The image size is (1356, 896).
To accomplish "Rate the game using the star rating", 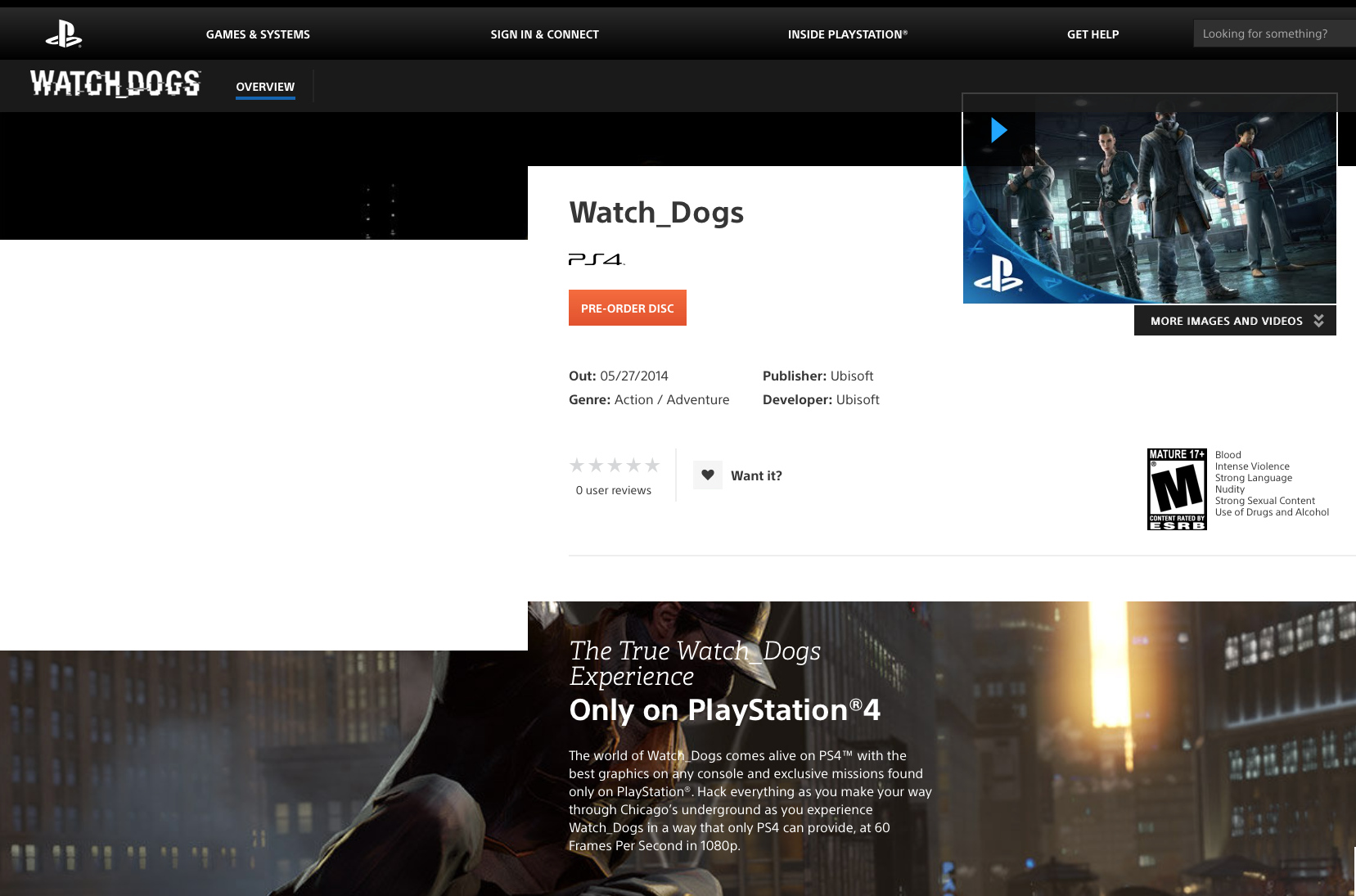I will click(615, 466).
